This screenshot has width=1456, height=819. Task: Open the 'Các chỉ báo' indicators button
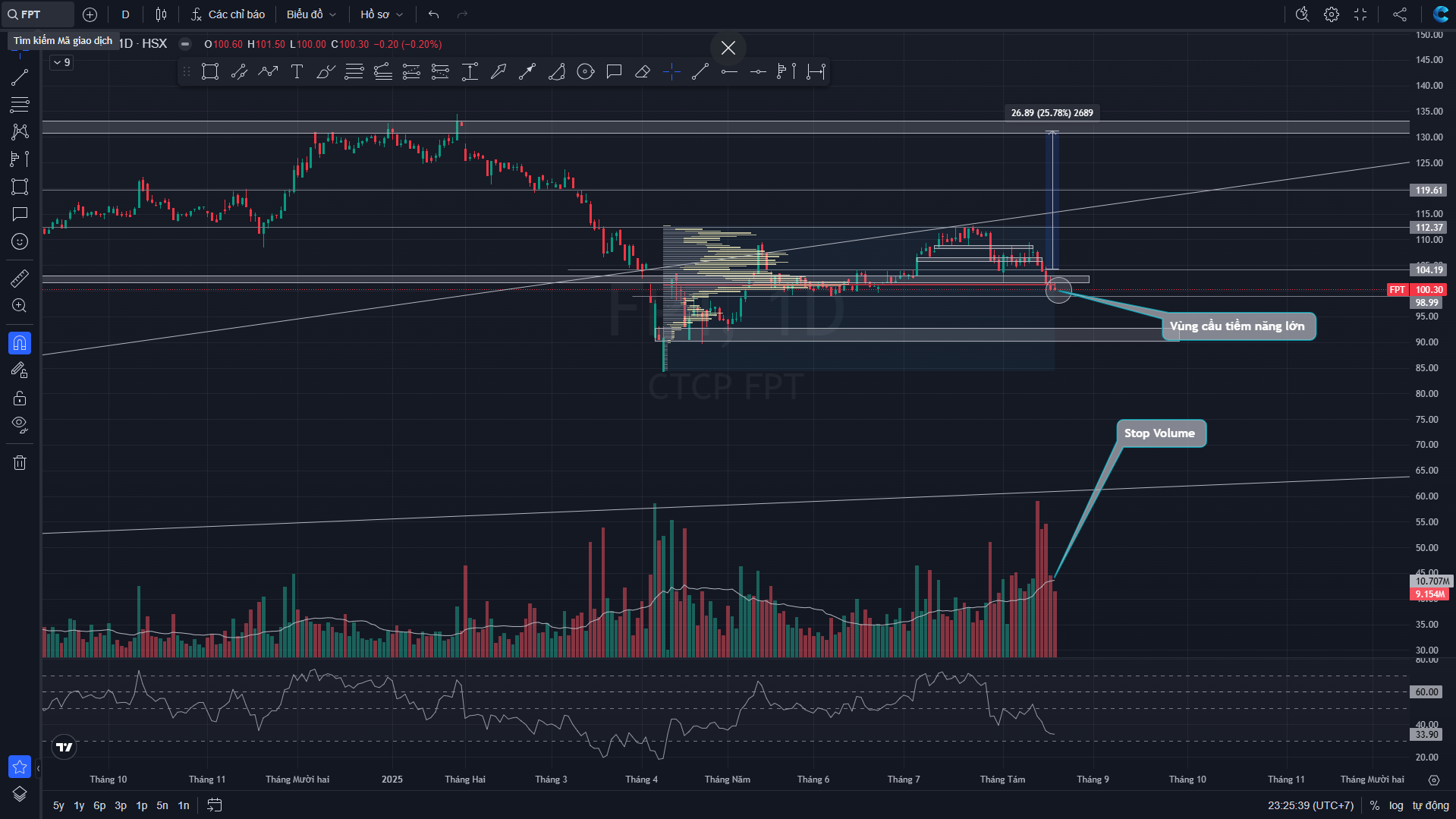(228, 14)
